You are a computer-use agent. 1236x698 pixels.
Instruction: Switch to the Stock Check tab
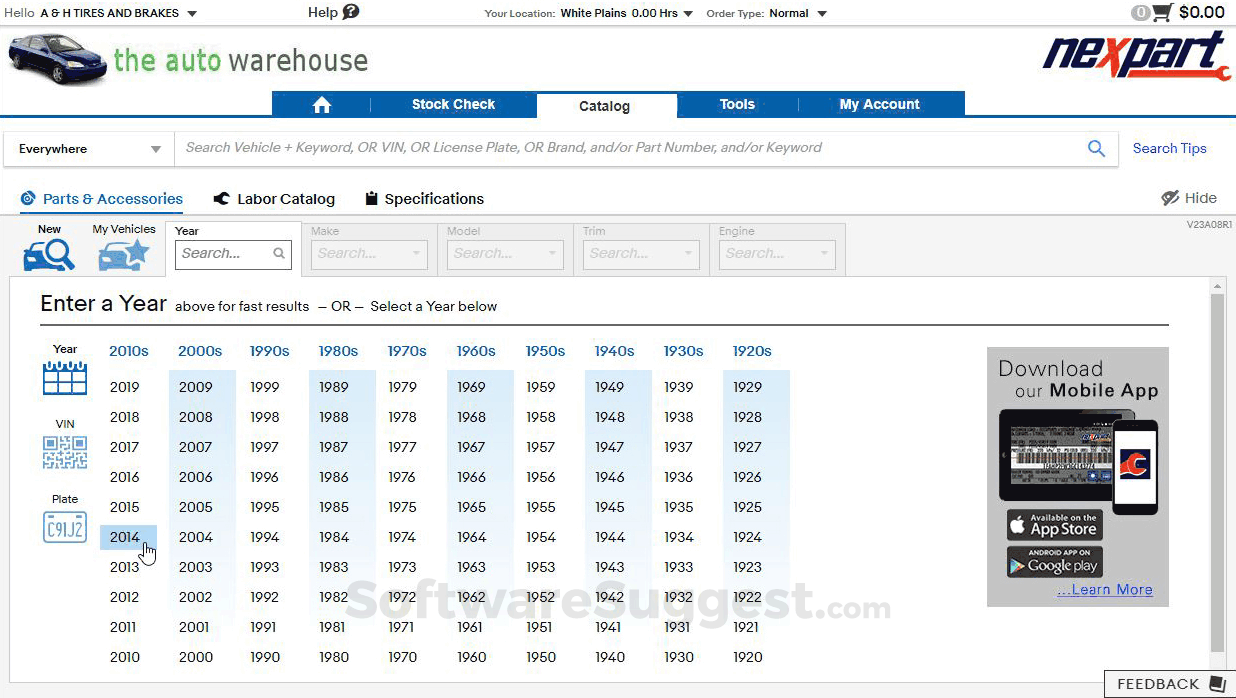pyautogui.click(x=453, y=105)
